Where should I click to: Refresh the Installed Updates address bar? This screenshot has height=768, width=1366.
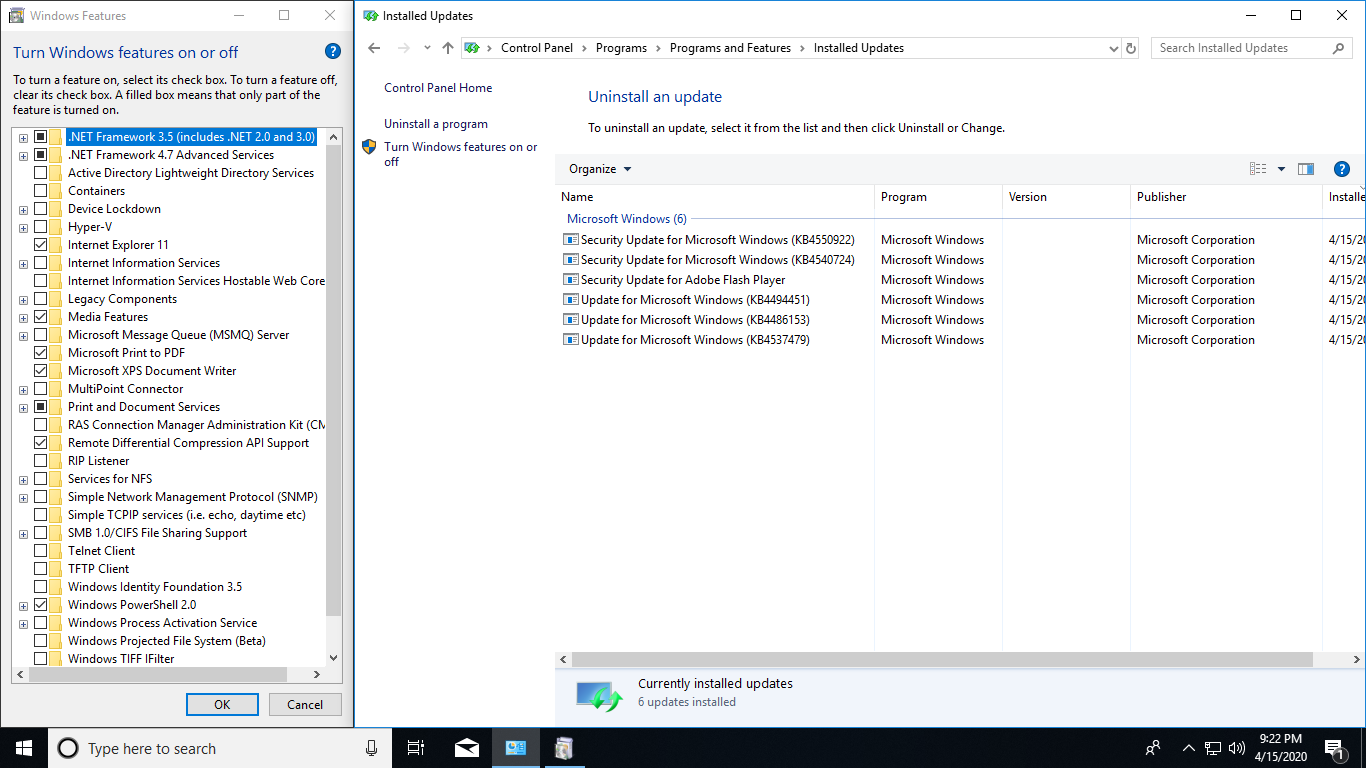coord(1131,48)
